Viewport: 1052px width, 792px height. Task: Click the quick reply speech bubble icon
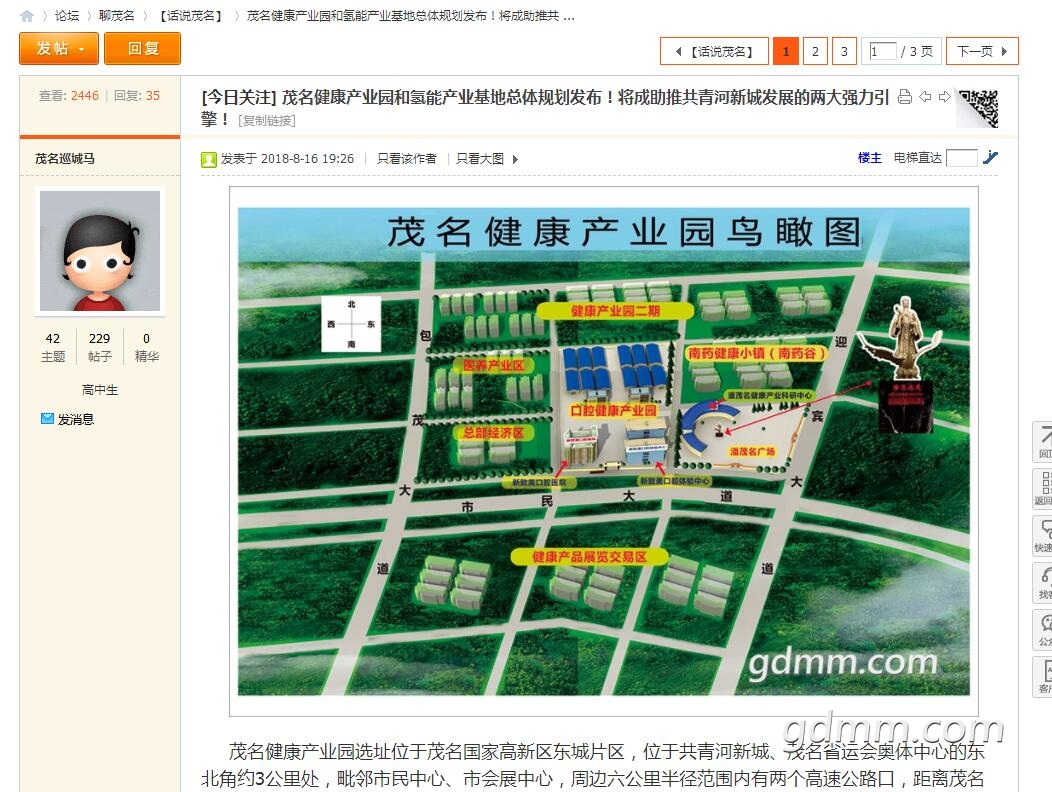point(1043,536)
